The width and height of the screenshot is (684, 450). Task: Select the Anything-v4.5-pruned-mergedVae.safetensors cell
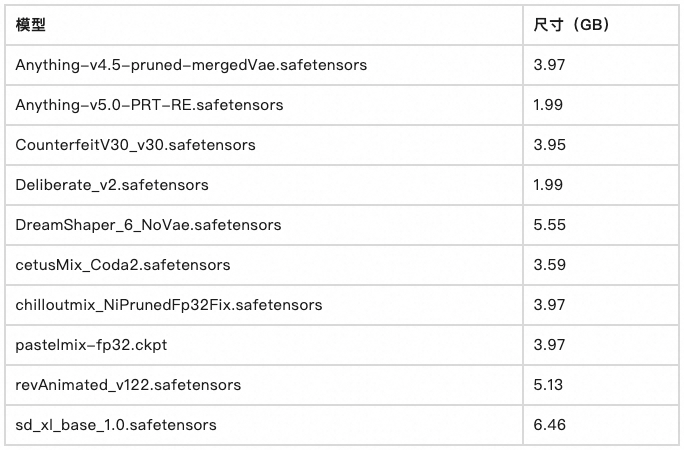[x=191, y=65]
